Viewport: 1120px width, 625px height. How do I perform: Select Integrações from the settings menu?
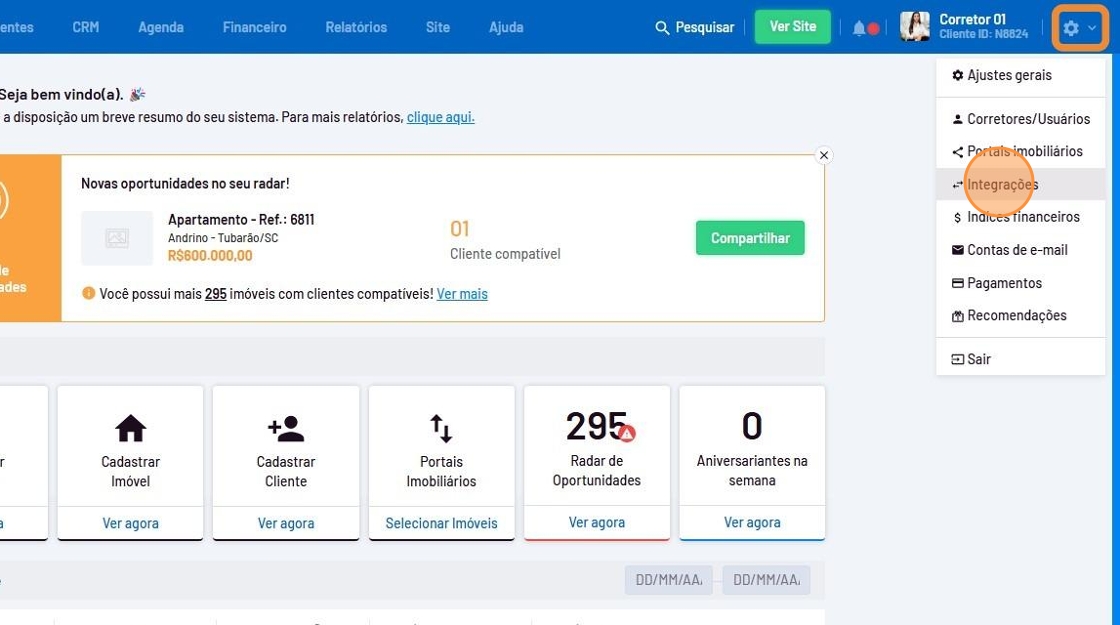(x=1002, y=184)
